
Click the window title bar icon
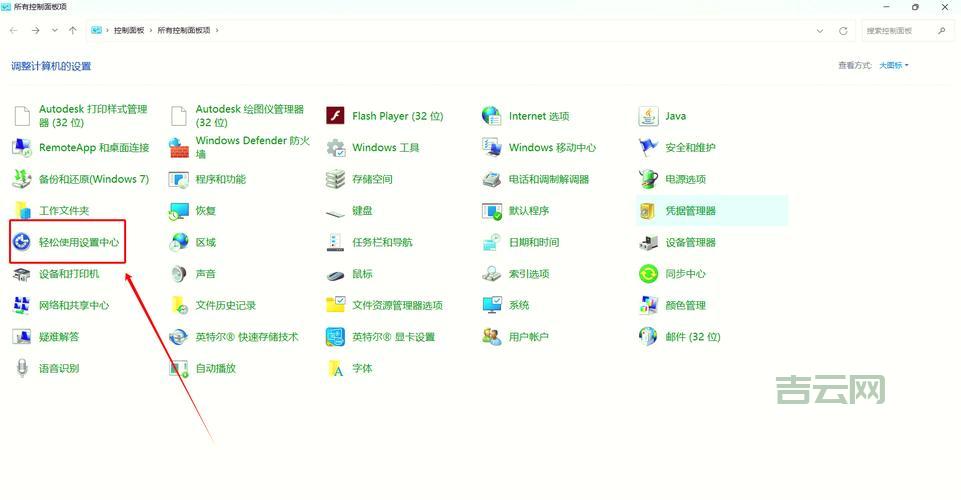click(6, 7)
